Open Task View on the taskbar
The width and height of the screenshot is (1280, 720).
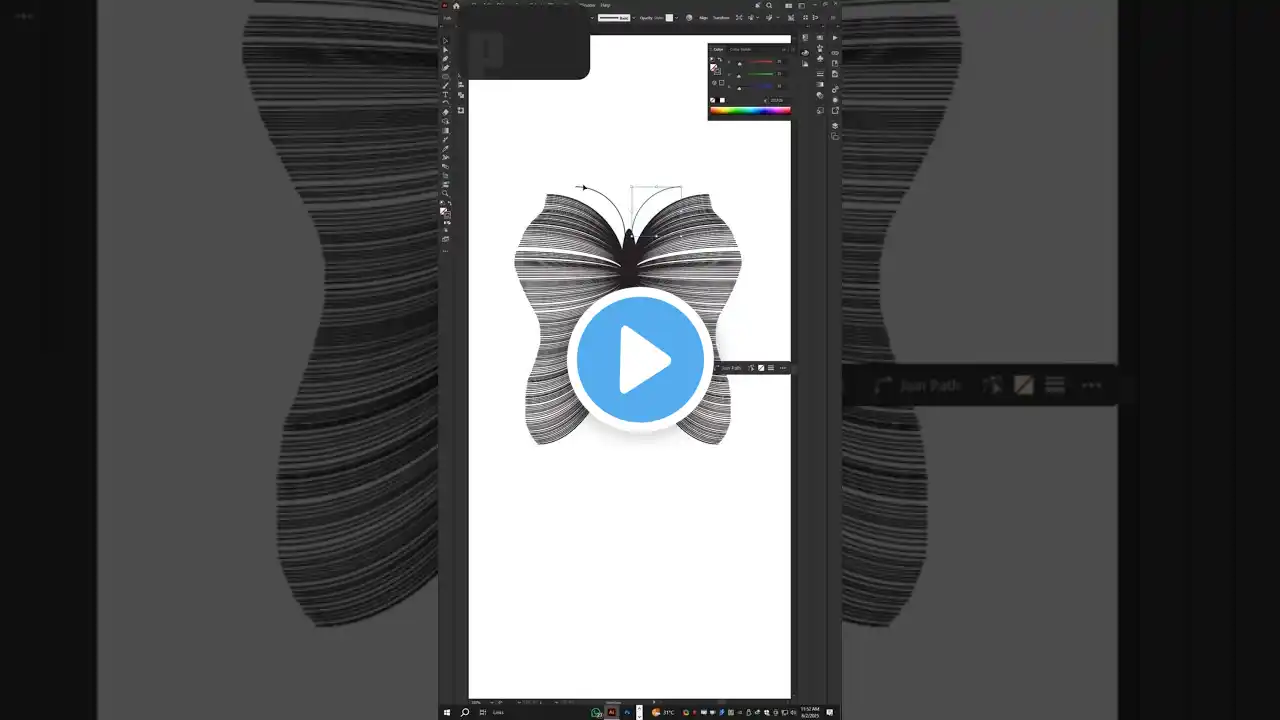point(483,713)
